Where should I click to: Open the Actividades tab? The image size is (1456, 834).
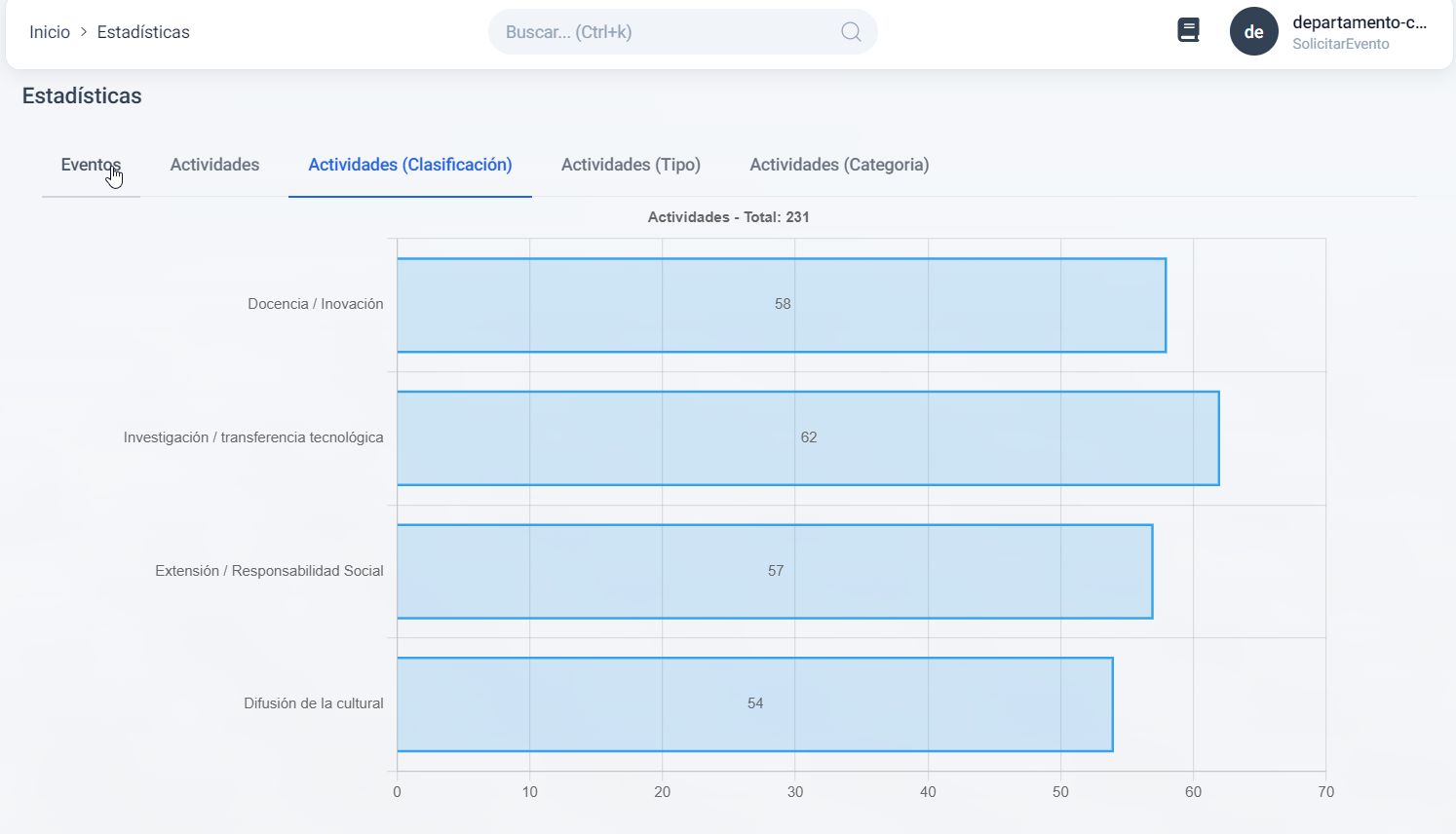point(214,165)
